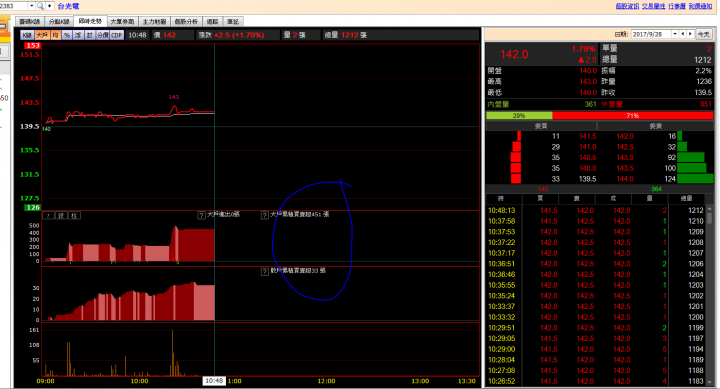Click the 時 column header in trade list

501,198
